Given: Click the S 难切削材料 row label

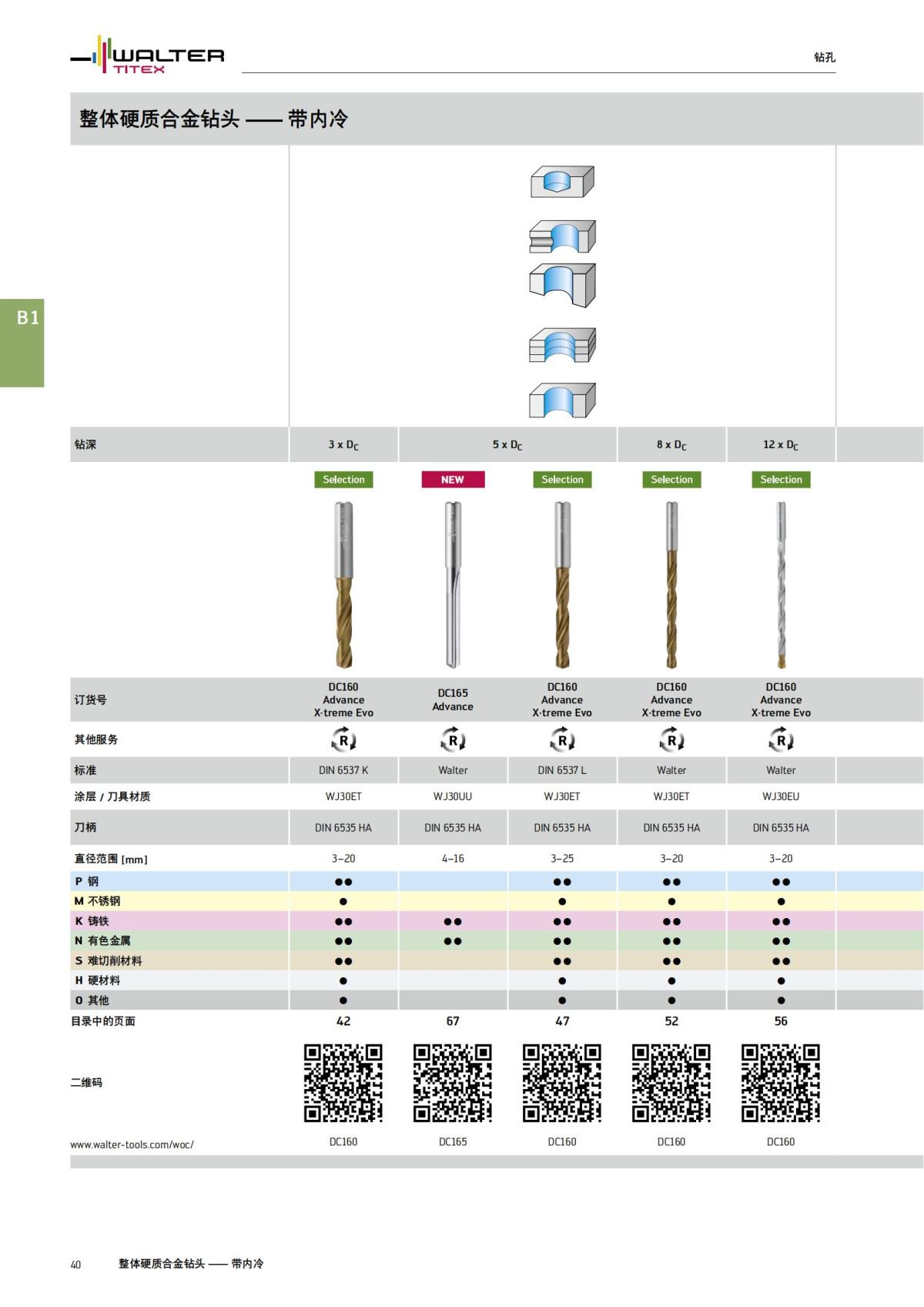Looking at the screenshot, I should [108, 960].
